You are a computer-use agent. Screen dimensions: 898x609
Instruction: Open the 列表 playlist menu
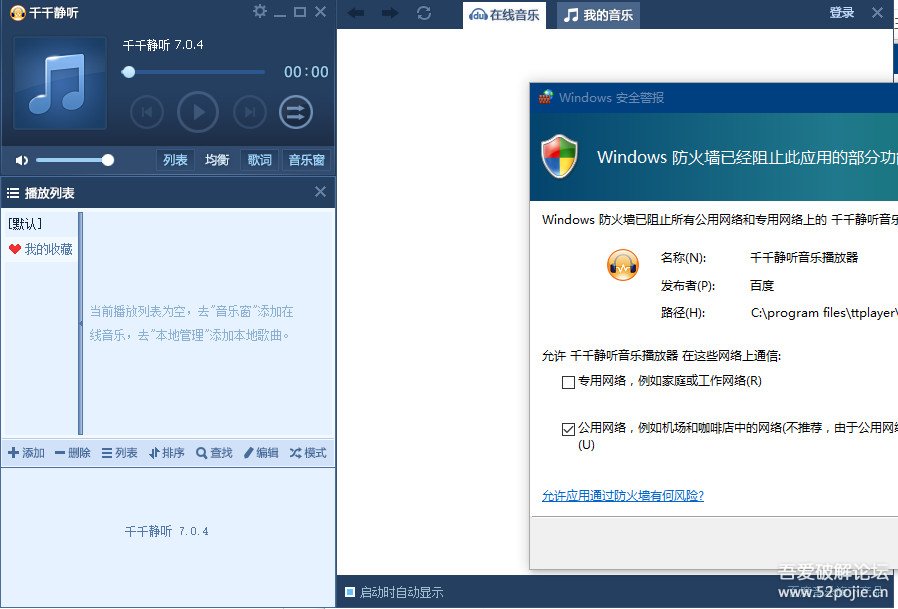120,453
